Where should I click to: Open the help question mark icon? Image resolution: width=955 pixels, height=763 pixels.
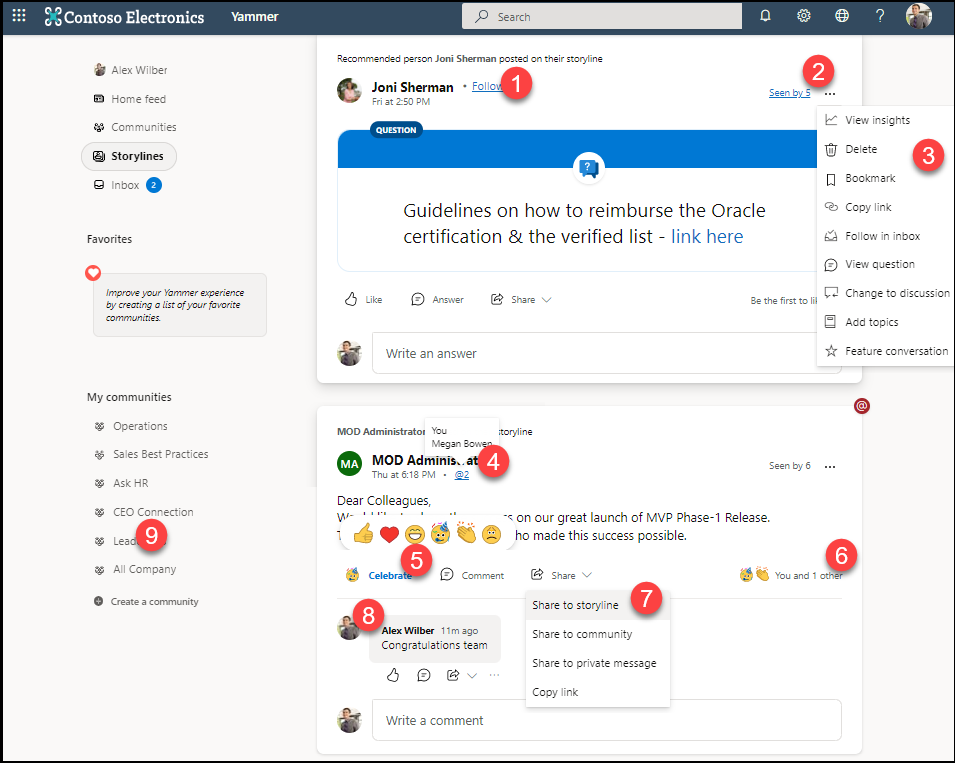tap(880, 16)
